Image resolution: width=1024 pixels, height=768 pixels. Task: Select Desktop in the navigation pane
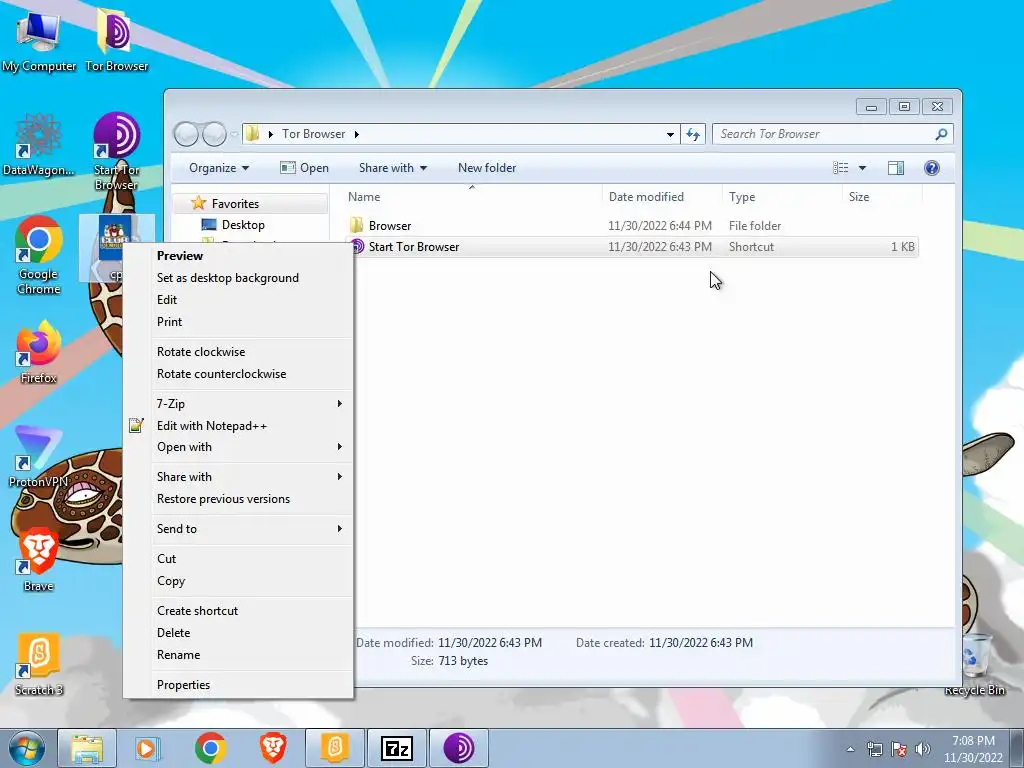(243, 225)
